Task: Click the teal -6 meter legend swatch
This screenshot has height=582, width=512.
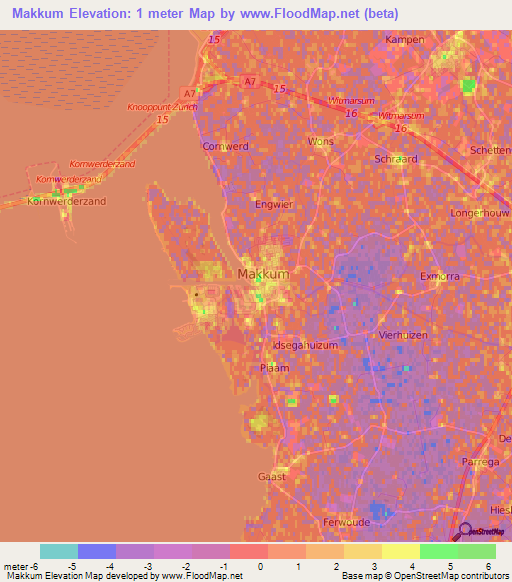Action: (59, 552)
